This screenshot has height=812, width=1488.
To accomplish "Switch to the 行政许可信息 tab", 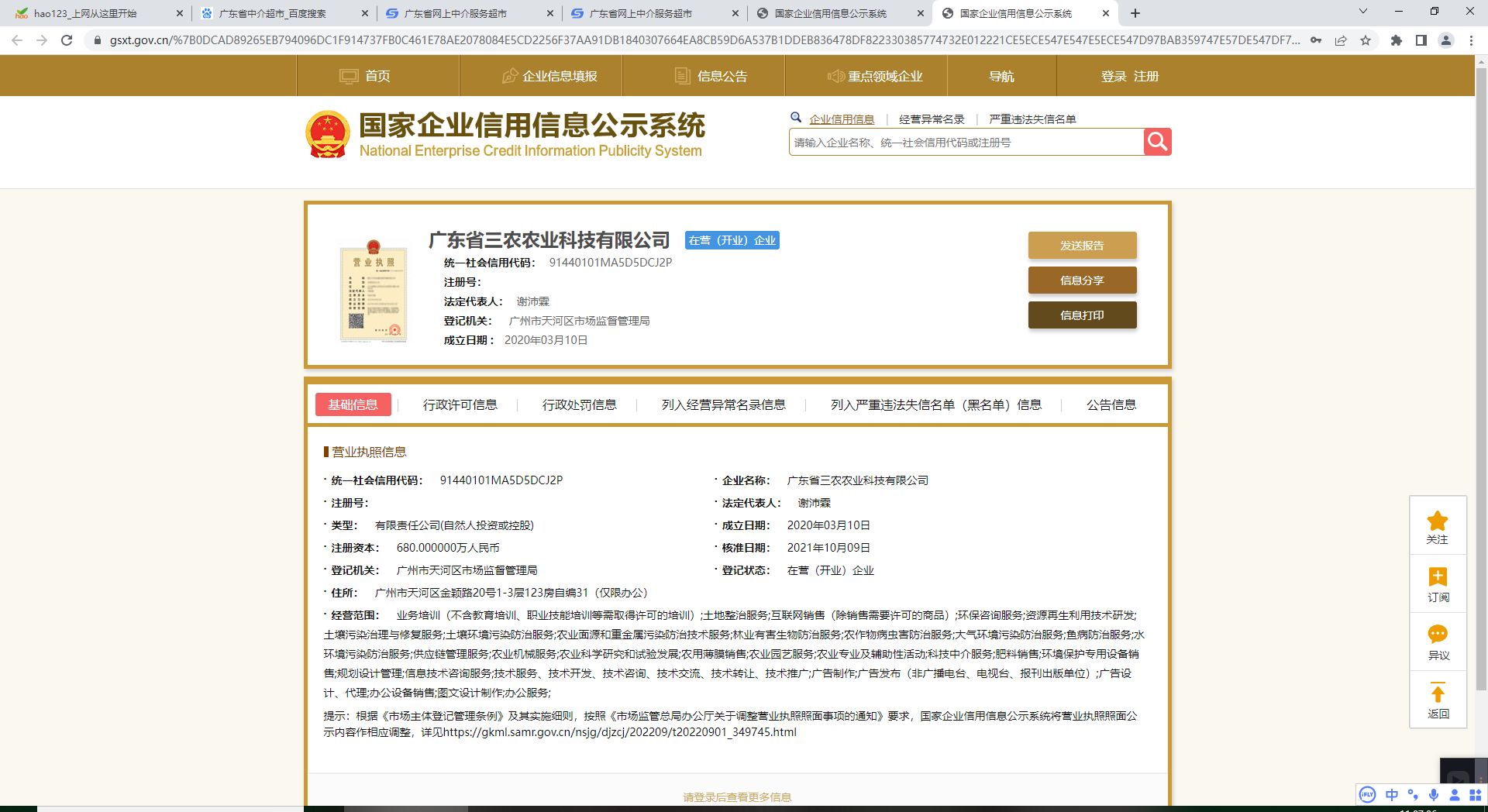I will pyautogui.click(x=460, y=404).
